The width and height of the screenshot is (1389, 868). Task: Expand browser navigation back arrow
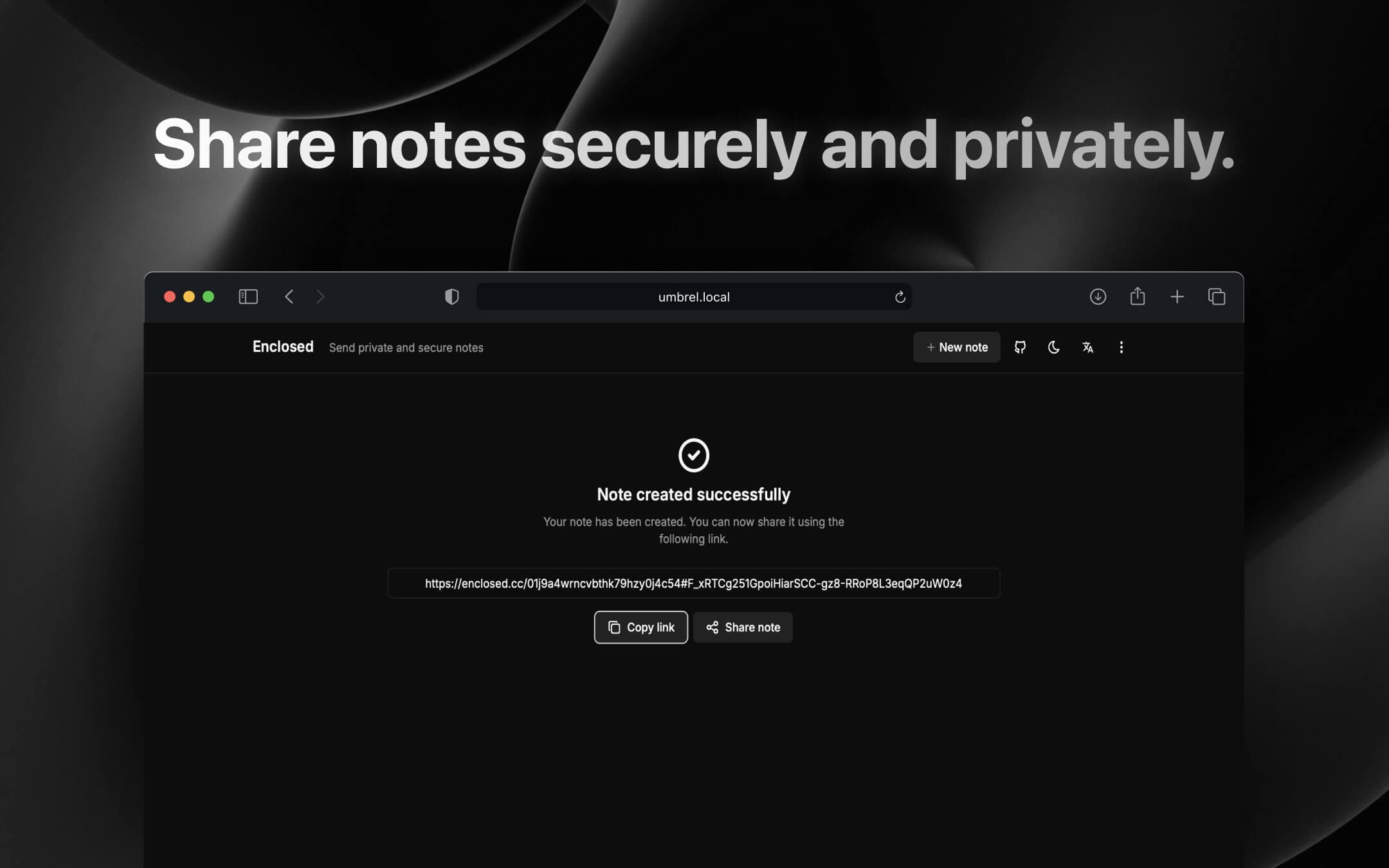pyautogui.click(x=289, y=296)
